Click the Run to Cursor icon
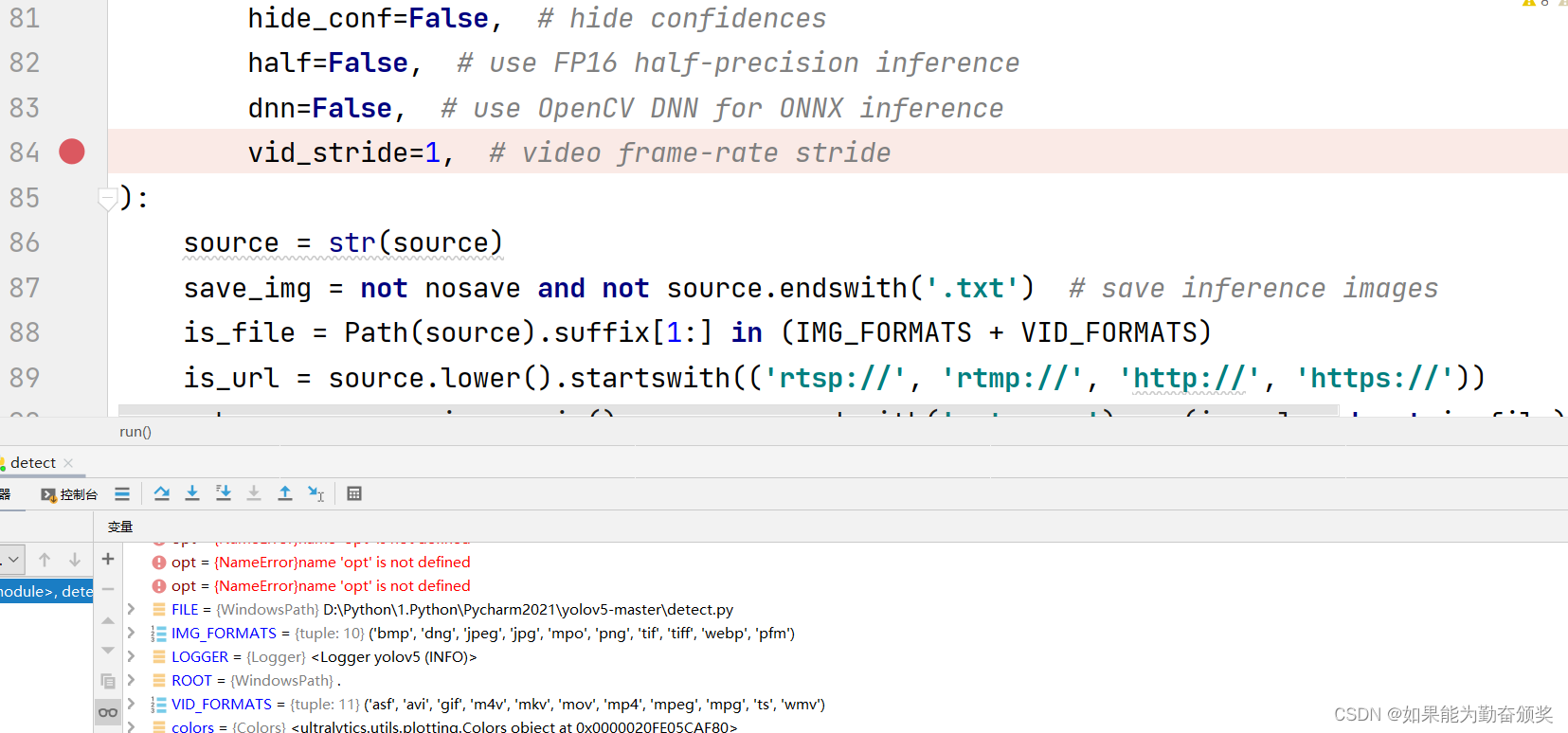The image size is (1568, 733). coord(316,493)
